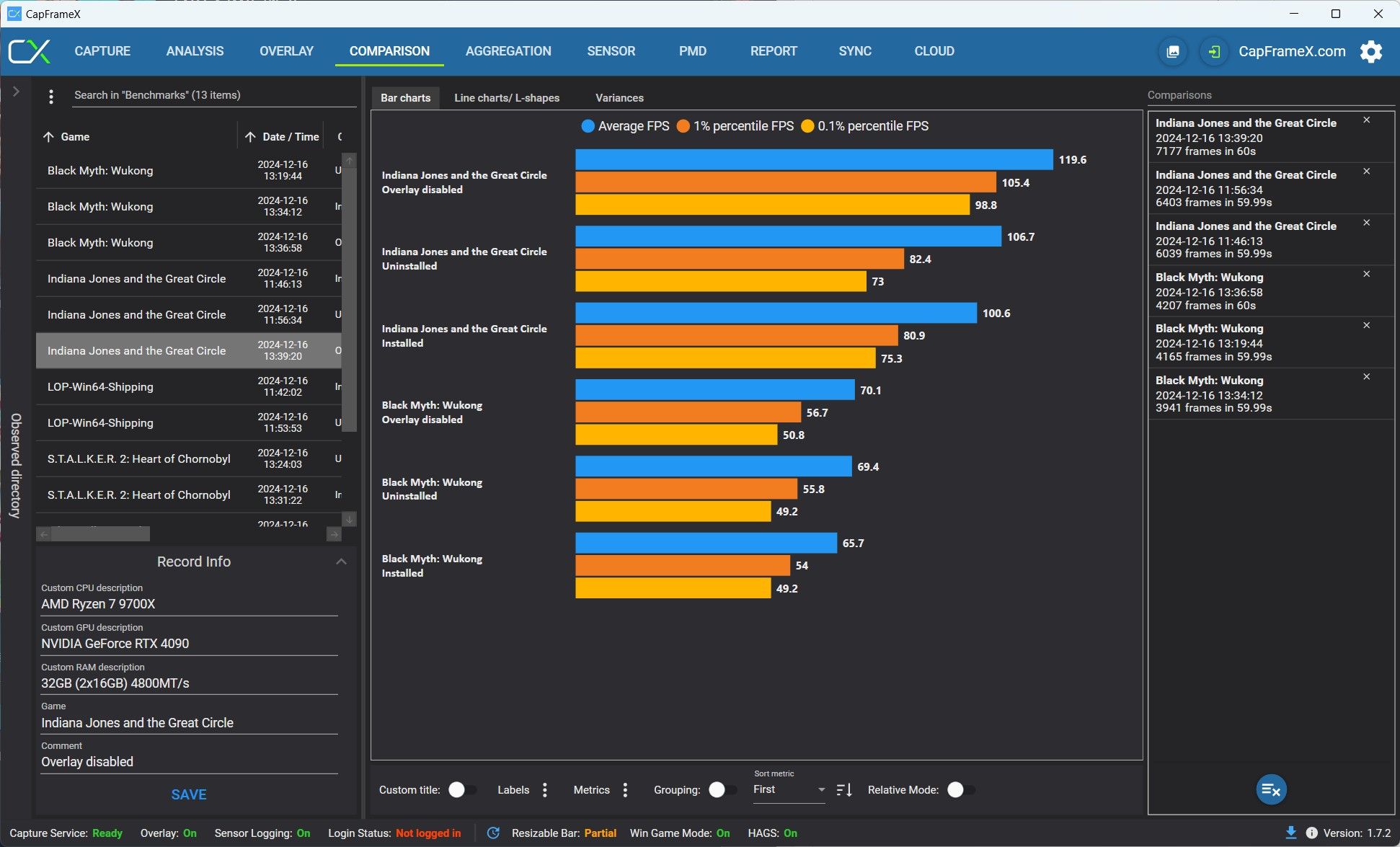
Task: Open the Sort metric dropdown
Action: point(789,790)
